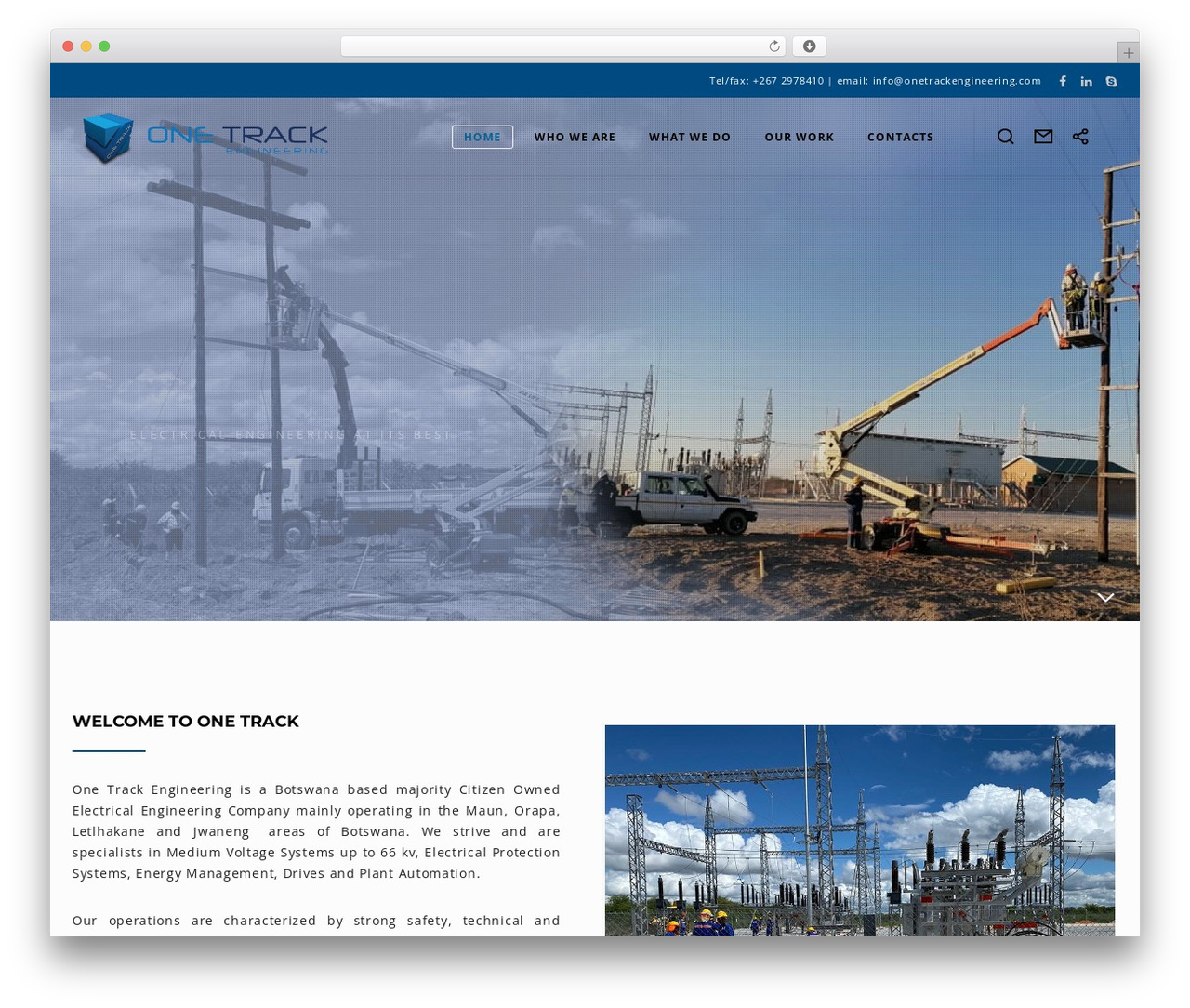Close the browser window with red button
Image resolution: width=1190 pixels, height=1008 pixels.
point(68,46)
